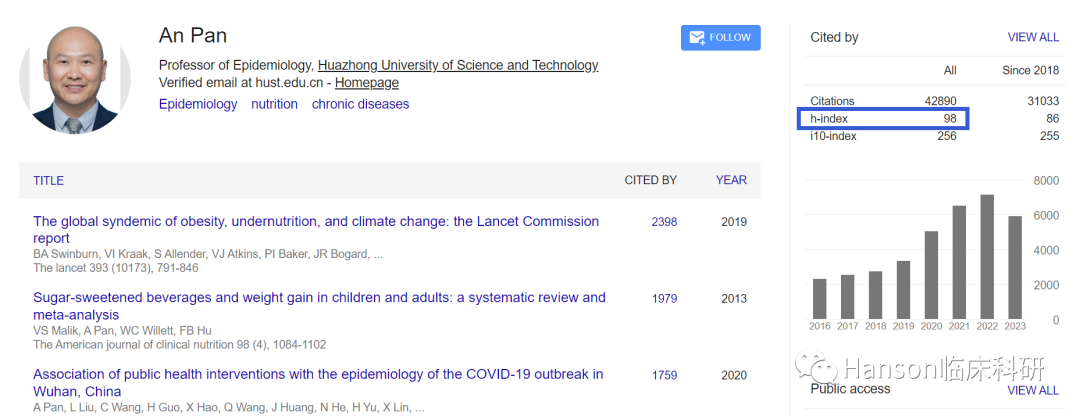Select the Epidemiology interest tag

pos(198,104)
